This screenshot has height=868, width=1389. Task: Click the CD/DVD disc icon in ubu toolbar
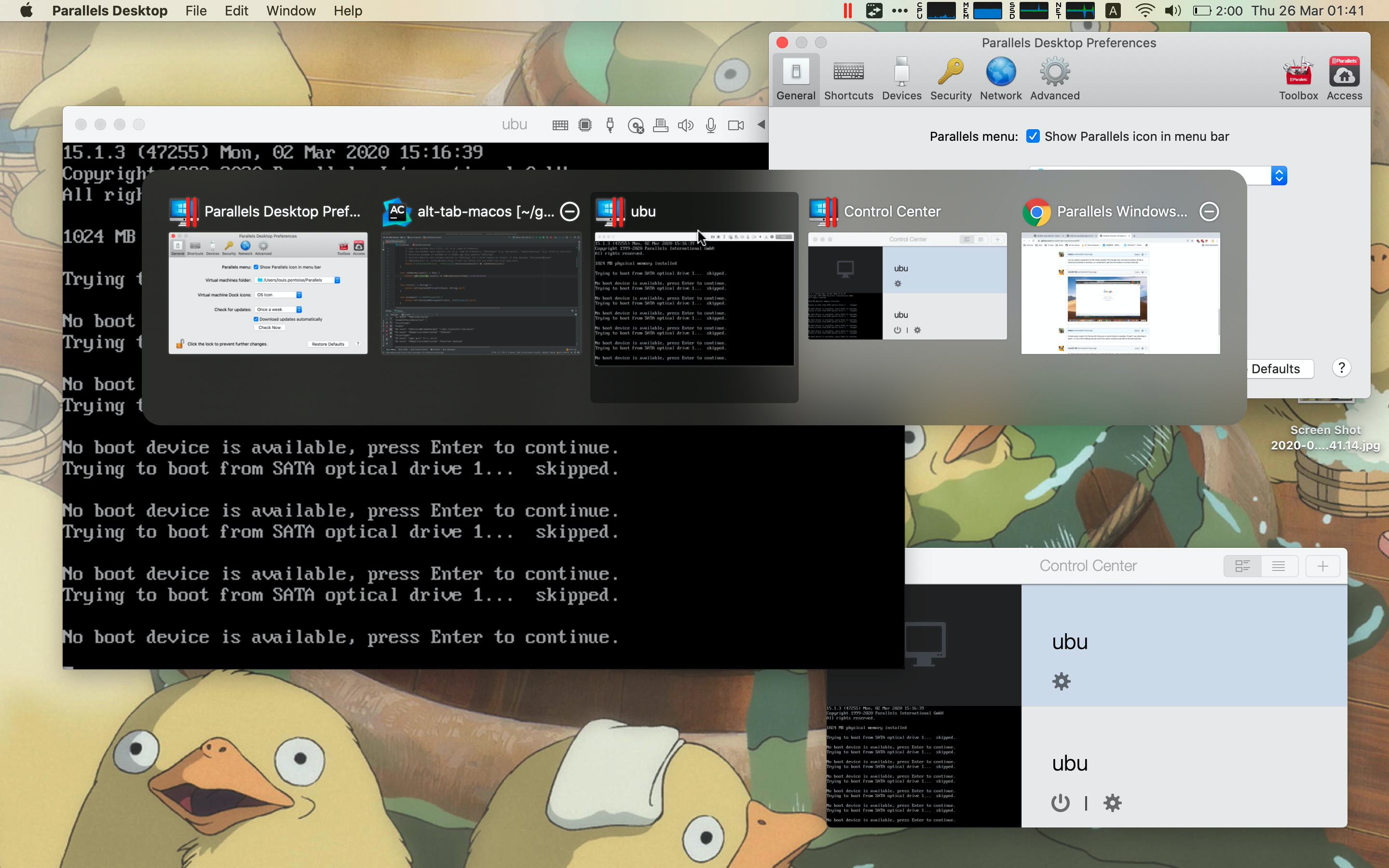click(635, 125)
